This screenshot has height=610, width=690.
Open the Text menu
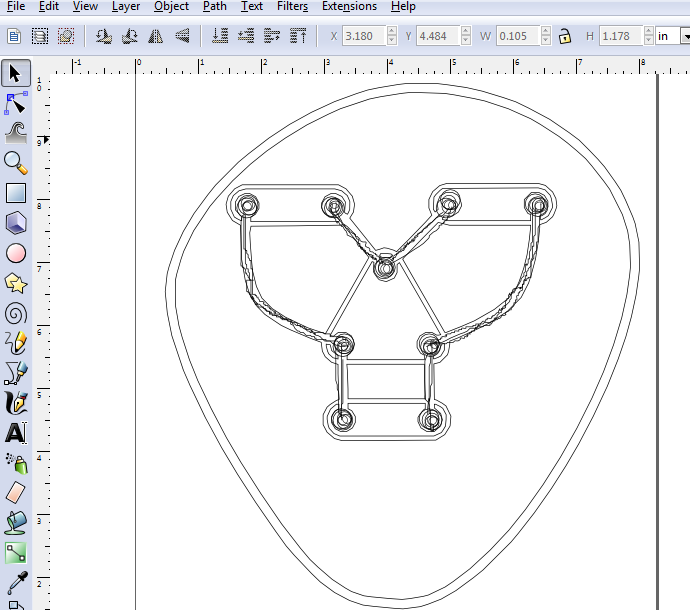pyautogui.click(x=252, y=6)
